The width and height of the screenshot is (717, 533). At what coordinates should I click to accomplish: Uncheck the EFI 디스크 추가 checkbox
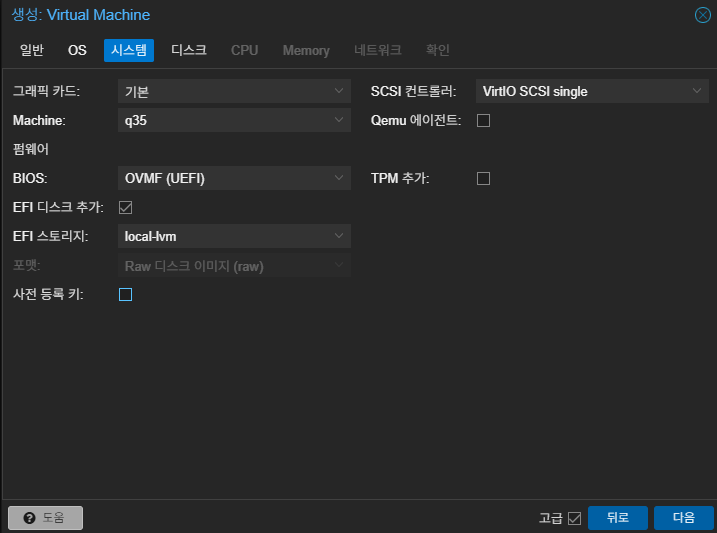[125, 208]
